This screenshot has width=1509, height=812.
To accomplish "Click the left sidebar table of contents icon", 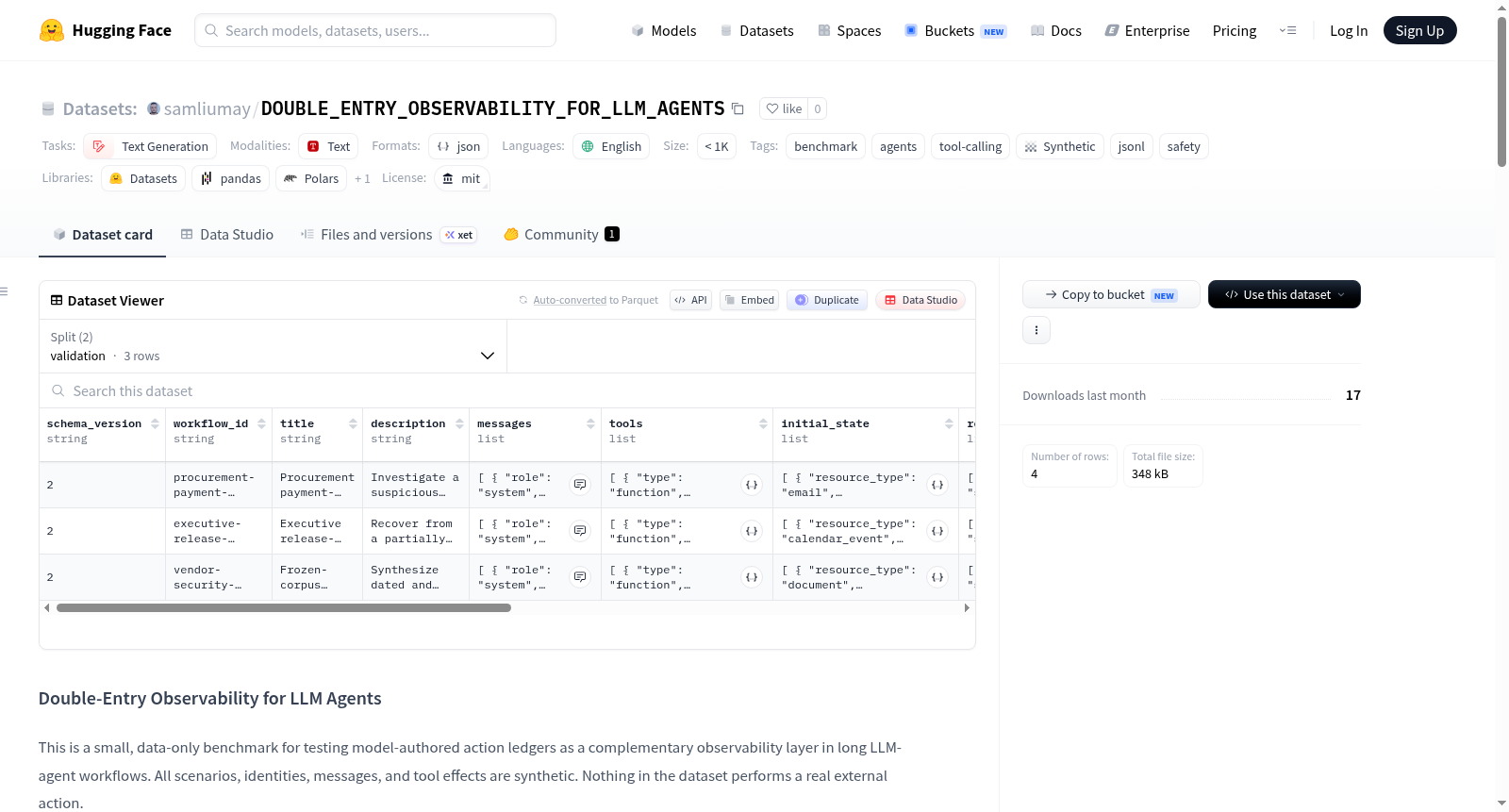I will click(5, 291).
